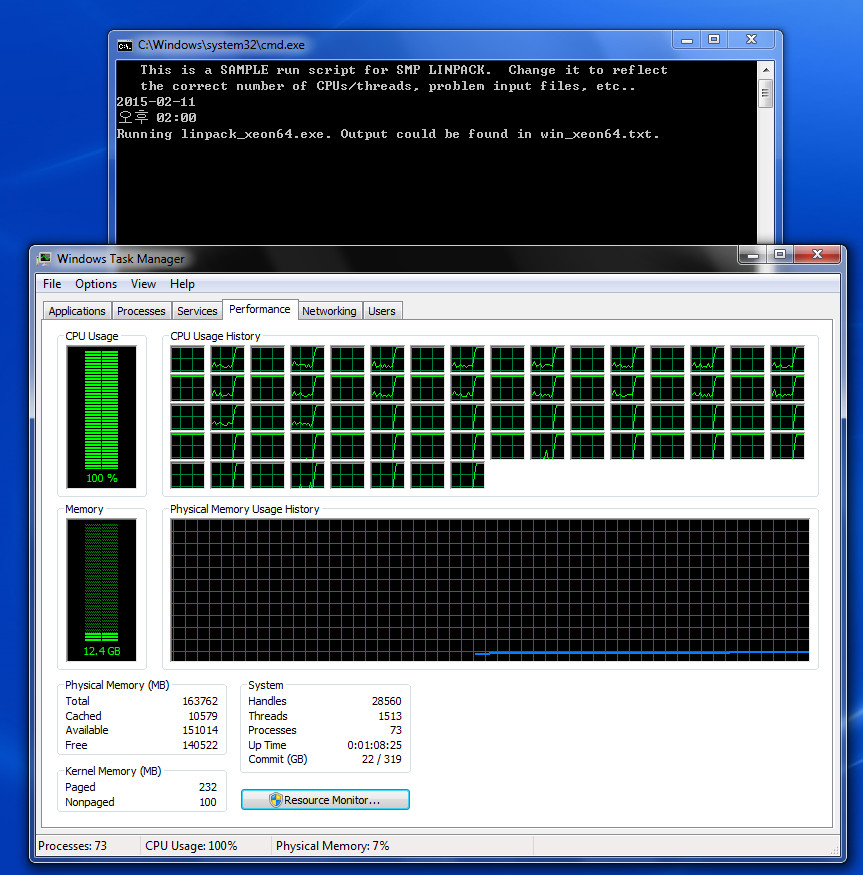Close the cmd.exe window

coord(751,40)
